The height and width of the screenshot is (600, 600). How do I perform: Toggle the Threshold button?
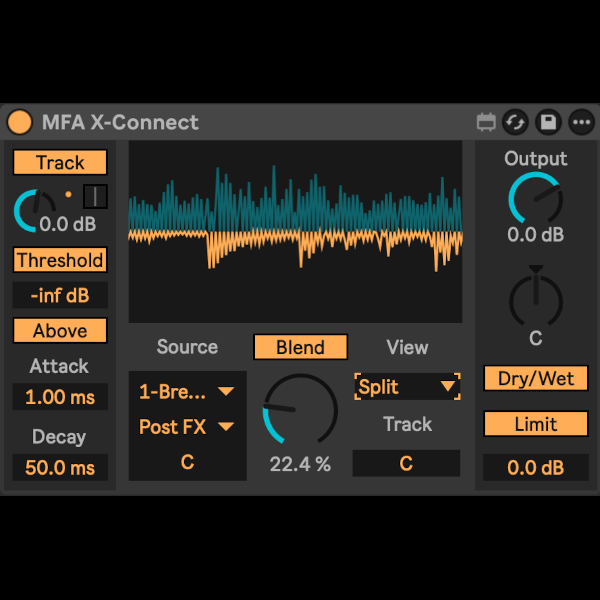pyautogui.click(x=60, y=260)
